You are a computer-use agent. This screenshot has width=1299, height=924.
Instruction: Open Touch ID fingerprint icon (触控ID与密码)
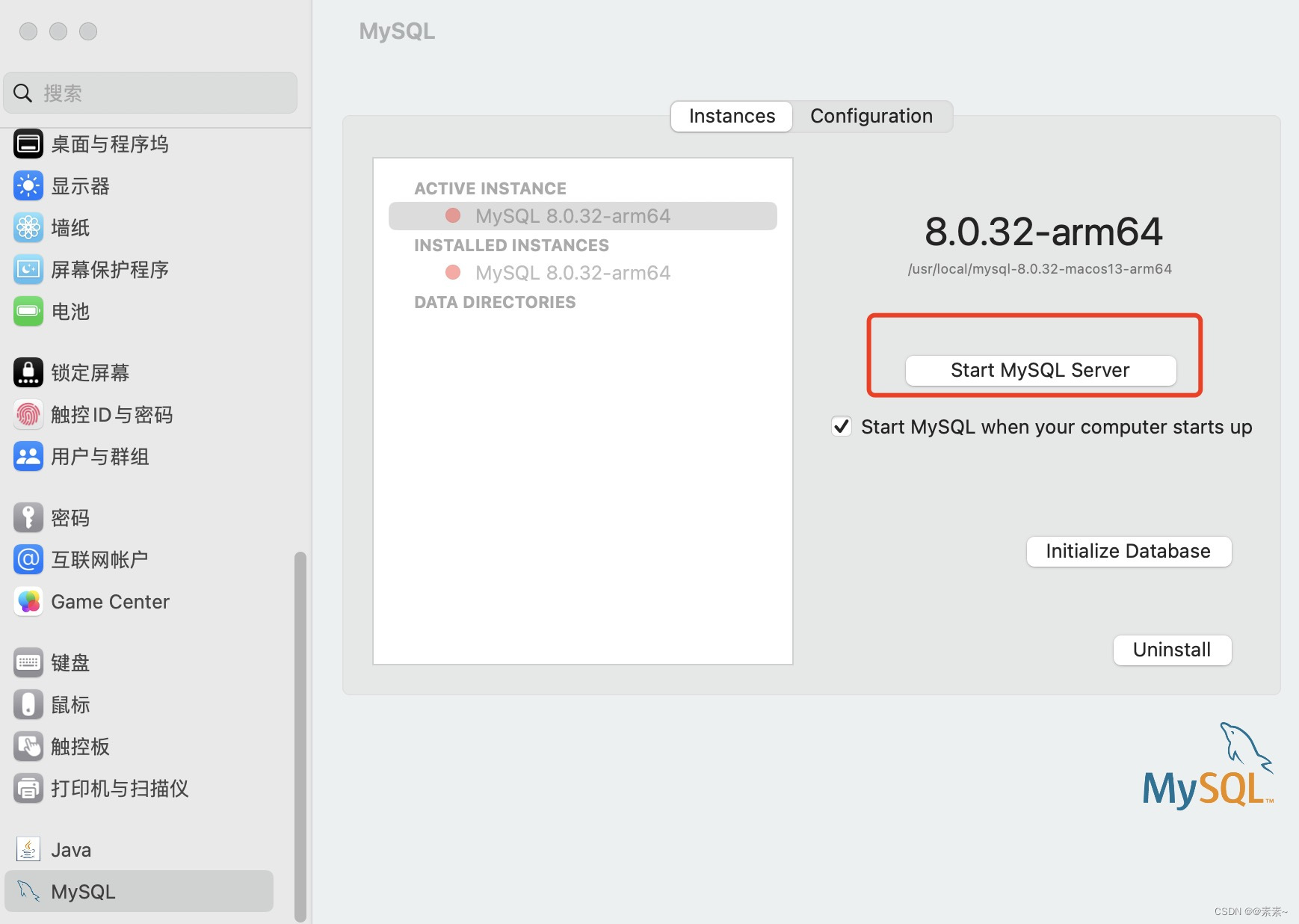tap(28, 415)
